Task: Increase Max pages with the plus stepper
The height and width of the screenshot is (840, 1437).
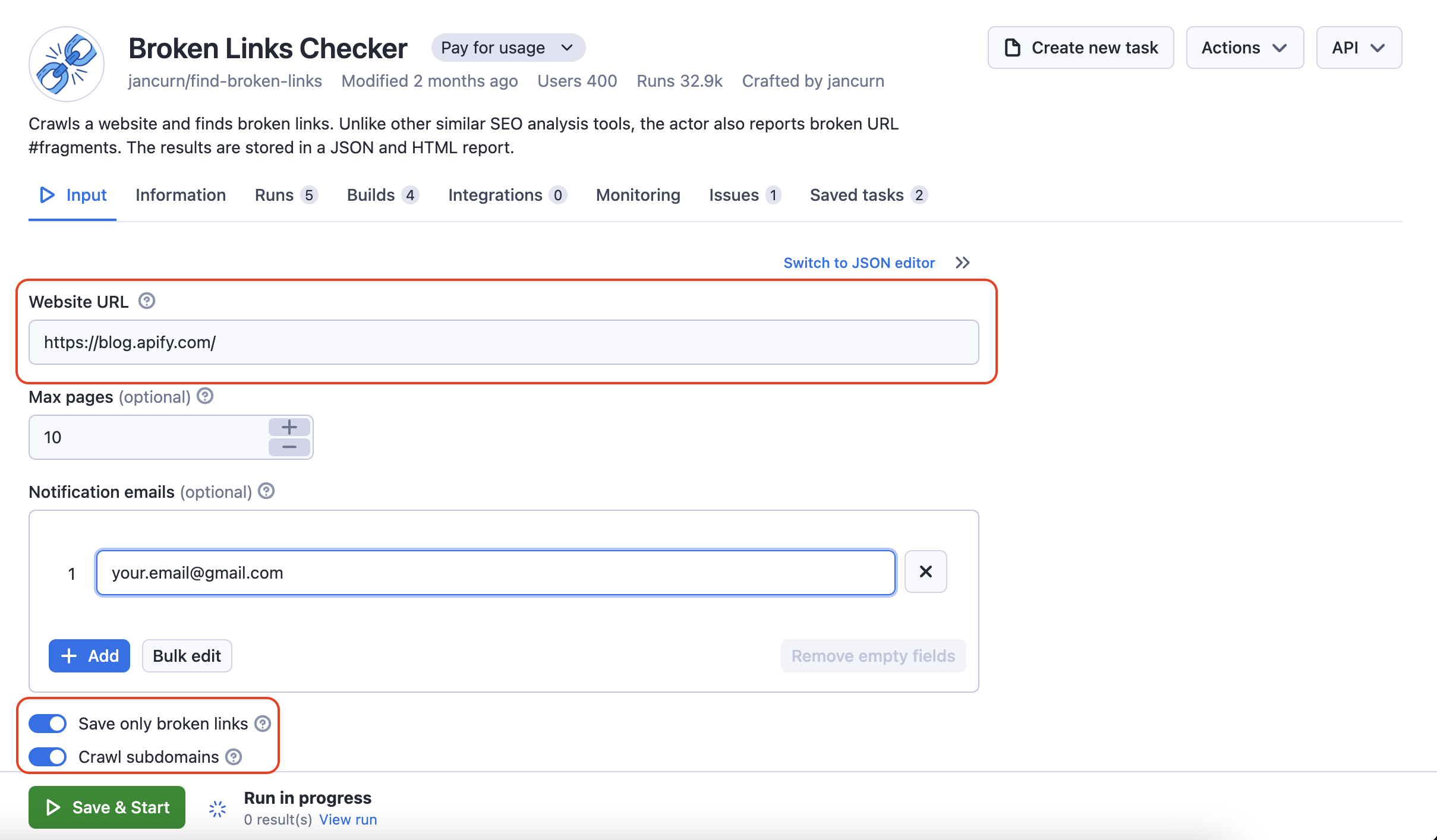Action: (x=289, y=427)
